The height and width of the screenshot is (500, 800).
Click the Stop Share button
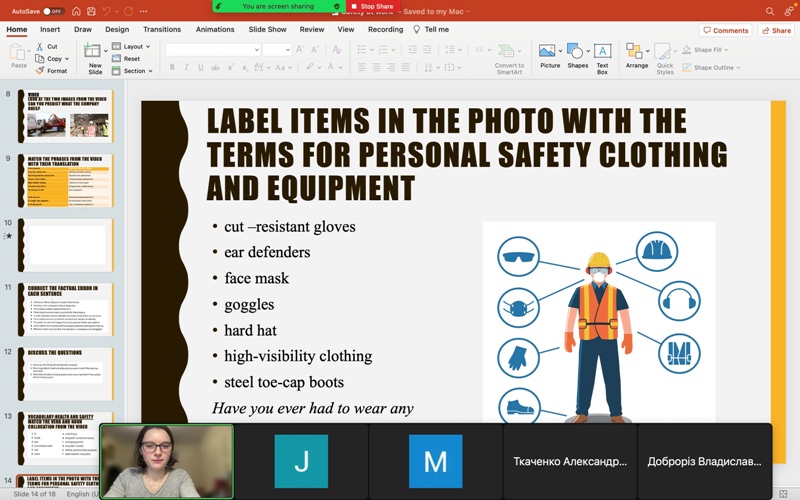coord(372,6)
